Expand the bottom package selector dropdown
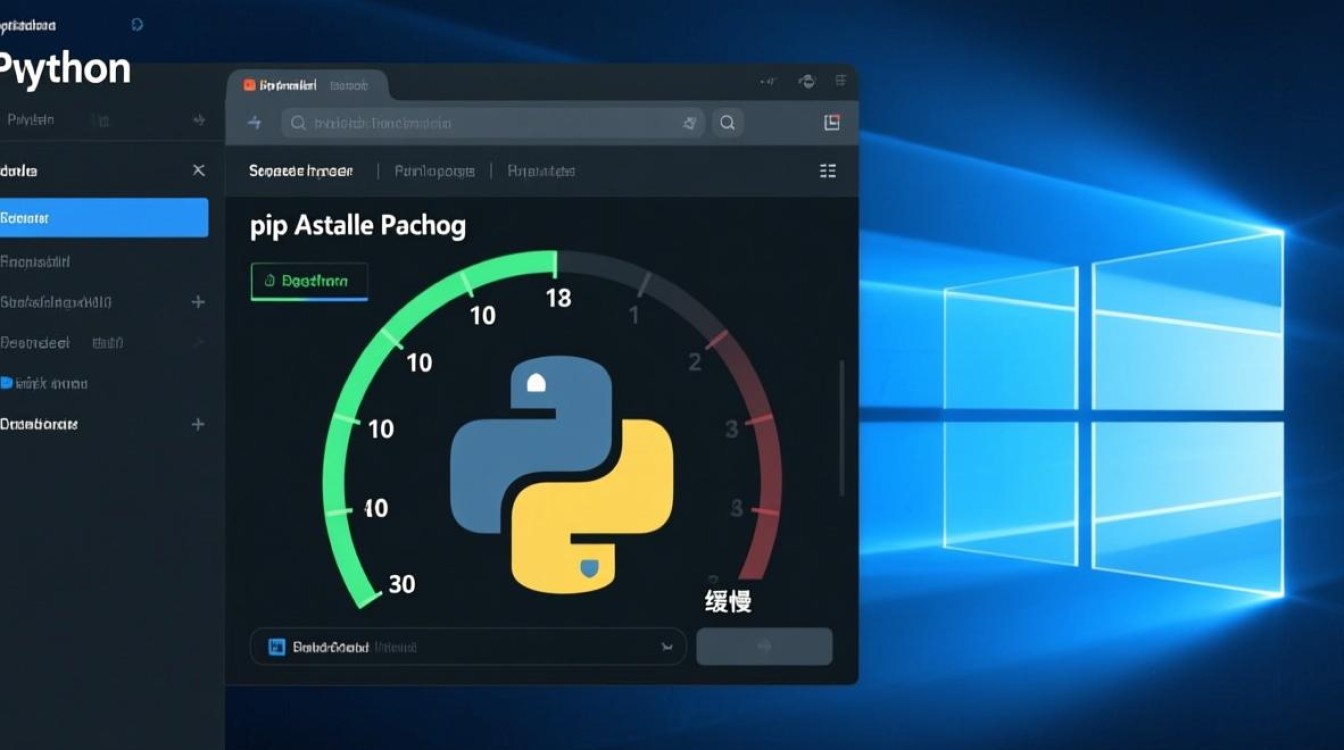Viewport: 1344px width, 750px height. pyautogui.click(x=666, y=647)
